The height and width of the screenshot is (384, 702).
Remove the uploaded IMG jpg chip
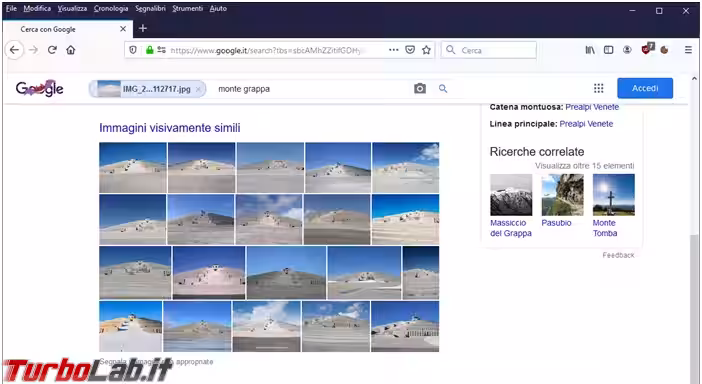point(198,89)
